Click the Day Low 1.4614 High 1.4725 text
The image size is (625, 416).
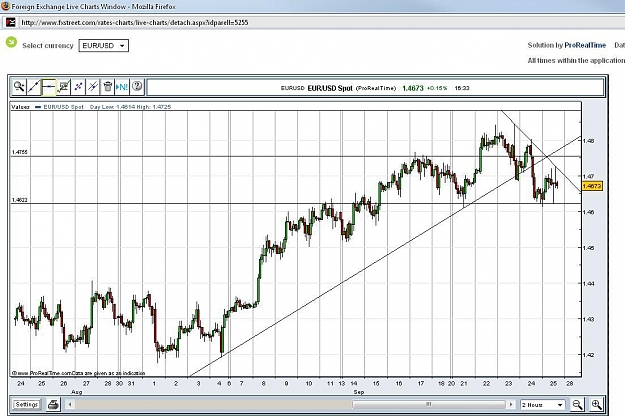point(130,107)
